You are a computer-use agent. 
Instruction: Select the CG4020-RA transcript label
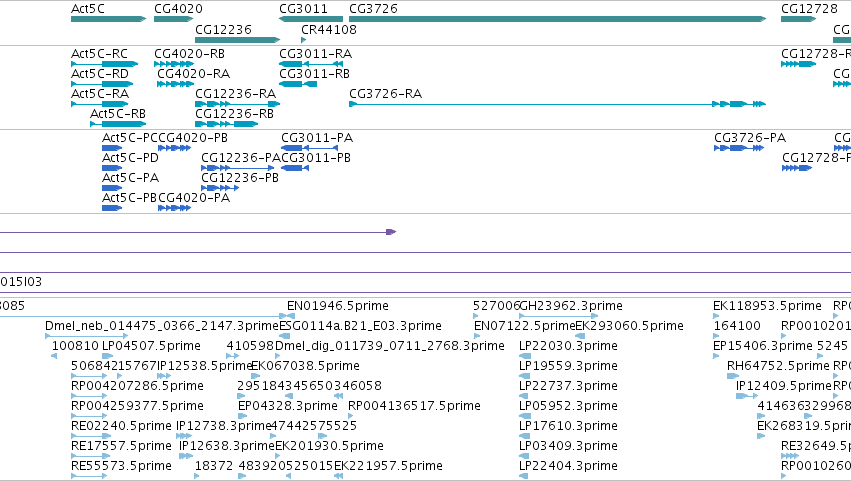[193, 73]
